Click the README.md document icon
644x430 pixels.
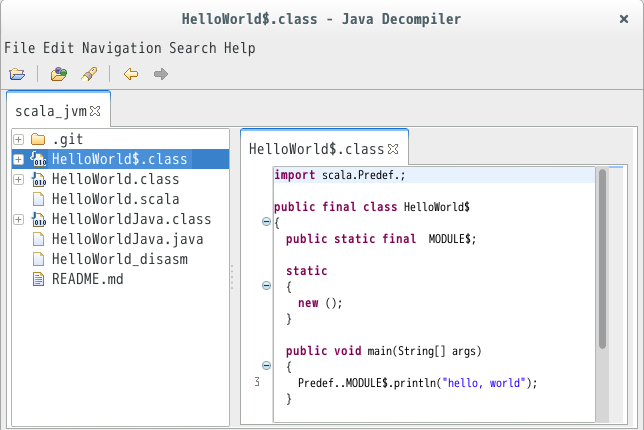38,279
